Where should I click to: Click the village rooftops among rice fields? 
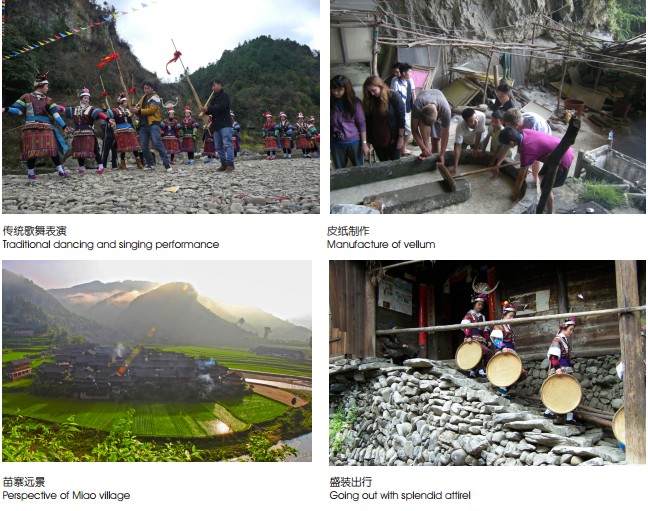pos(136,370)
